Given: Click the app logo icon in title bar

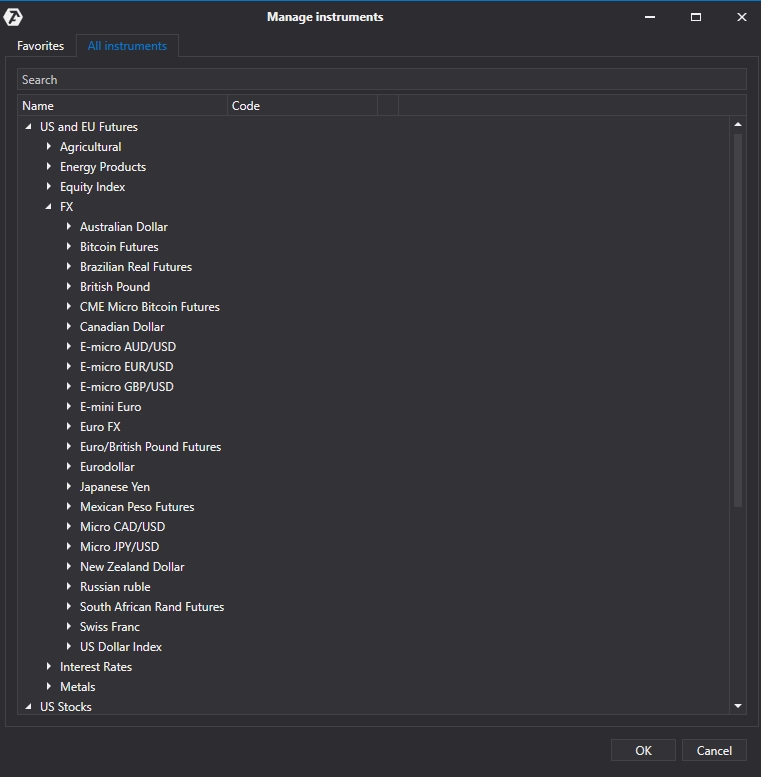Looking at the screenshot, I should pos(14,17).
